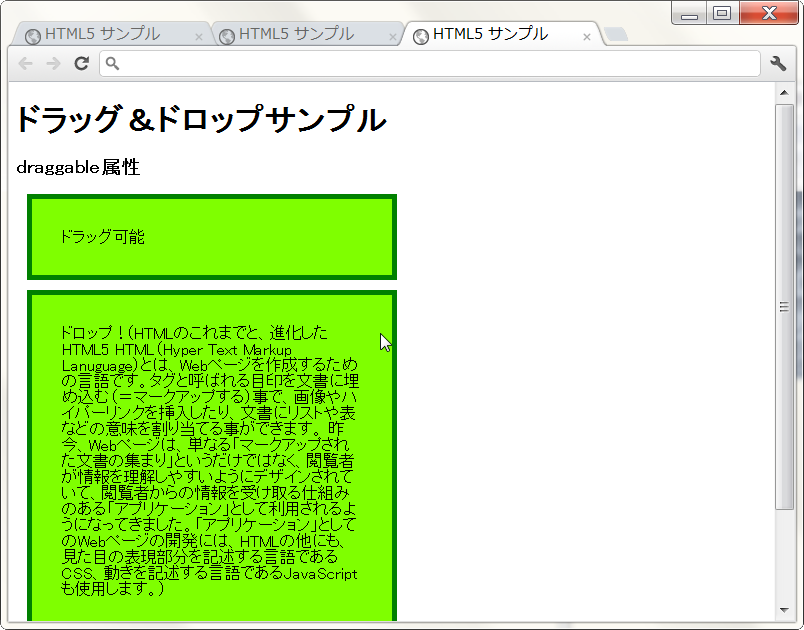This screenshot has height=630, width=804.
Task: Switch to the second HTML5 サンプル tab
Action: point(307,34)
